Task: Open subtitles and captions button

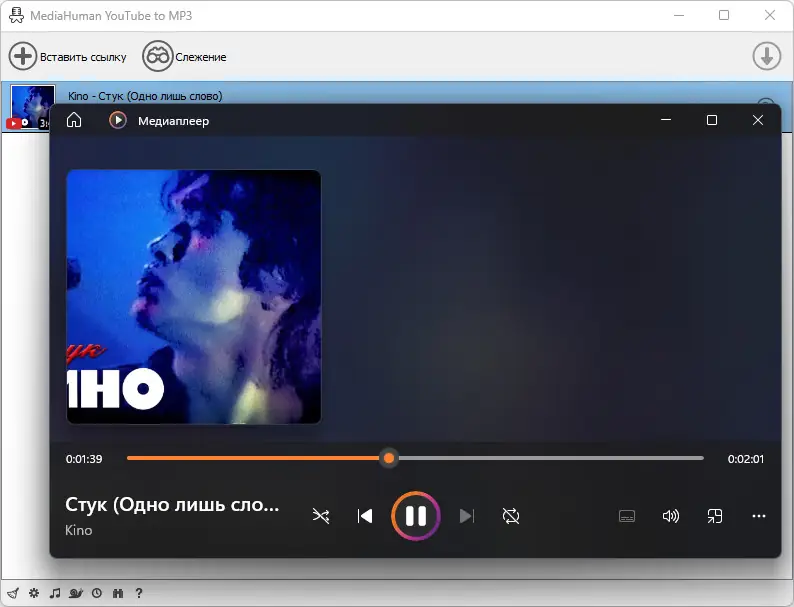Action: click(627, 516)
